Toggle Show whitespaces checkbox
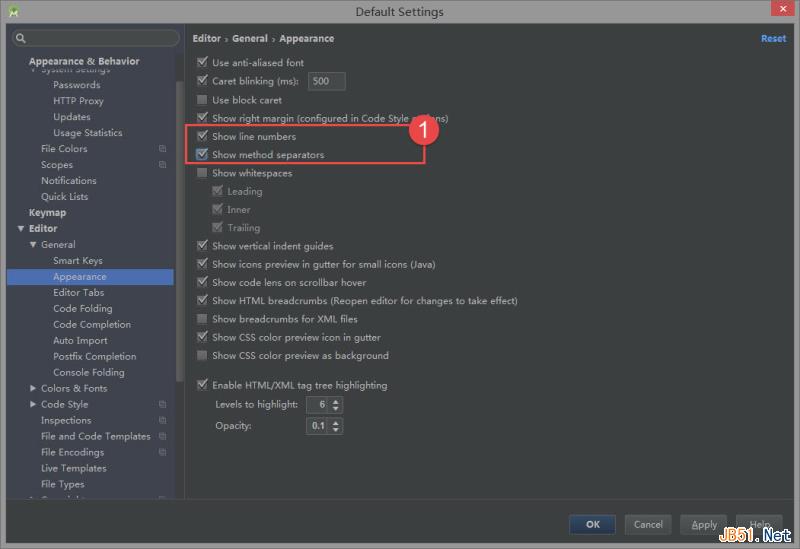 203,173
